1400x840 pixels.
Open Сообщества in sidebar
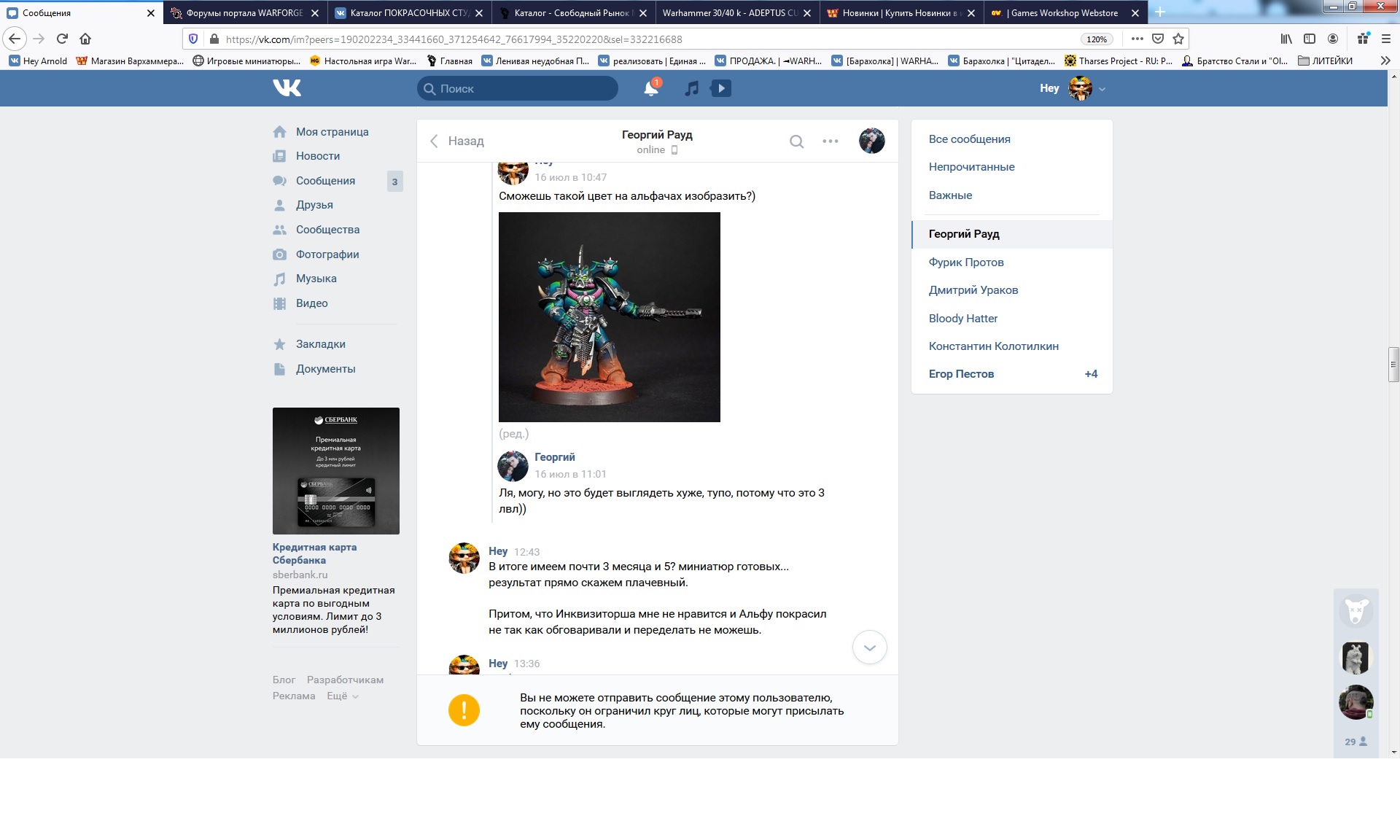point(327,230)
